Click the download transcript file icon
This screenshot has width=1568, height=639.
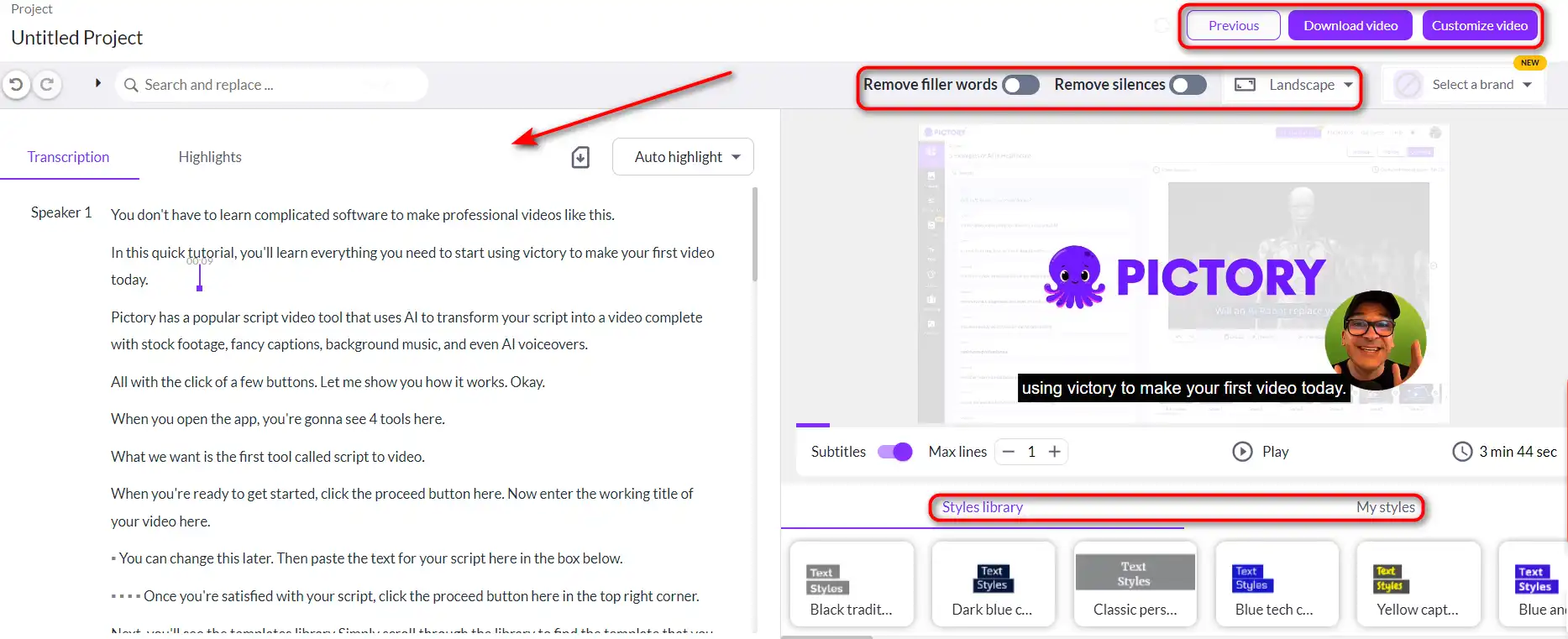tap(580, 157)
